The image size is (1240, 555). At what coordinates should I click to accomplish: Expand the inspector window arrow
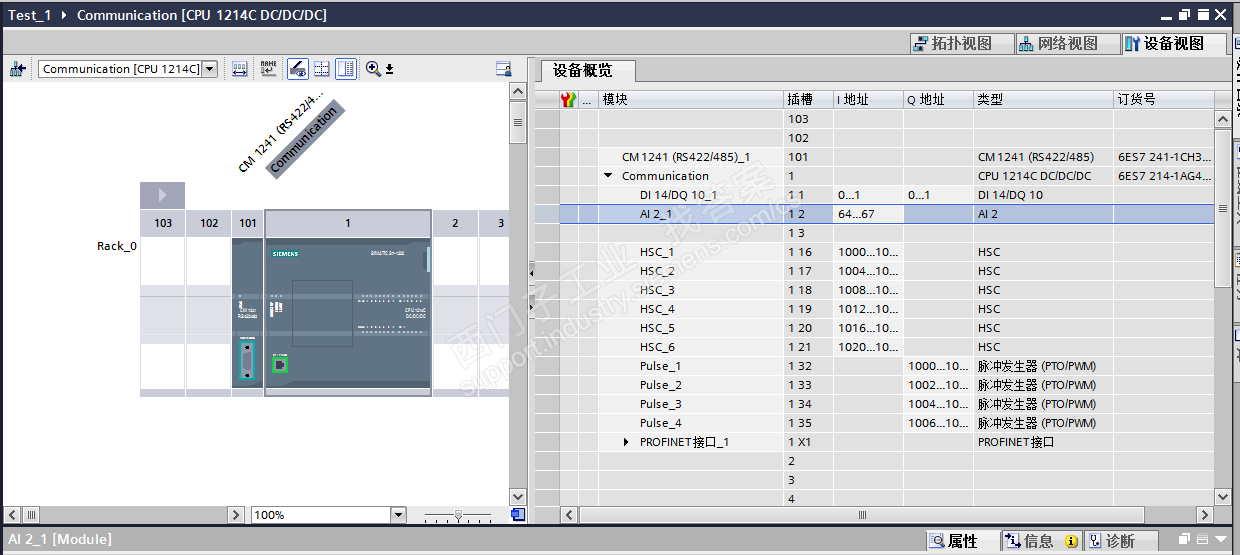pos(1220,540)
